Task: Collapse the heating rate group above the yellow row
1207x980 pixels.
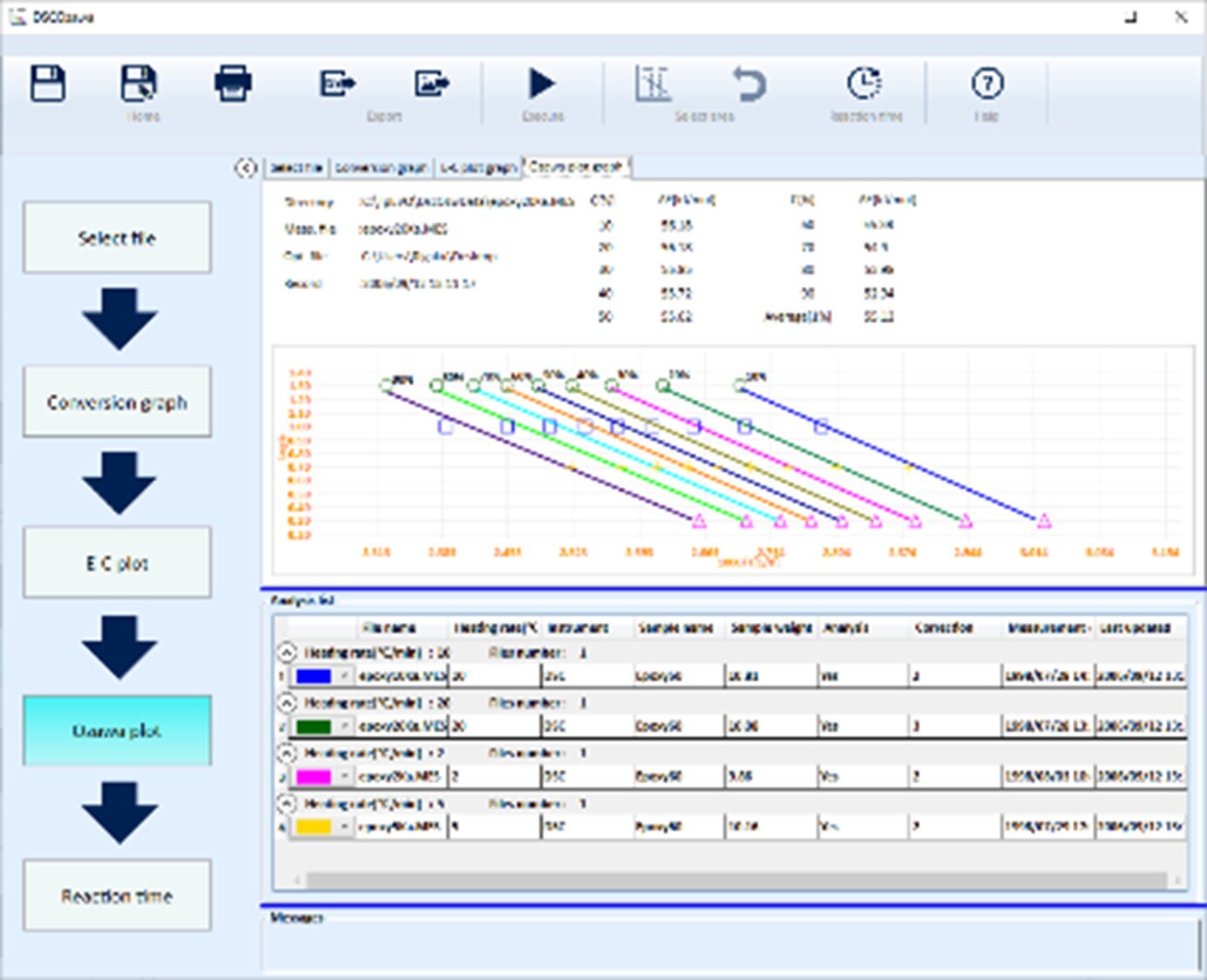Action: point(287,803)
